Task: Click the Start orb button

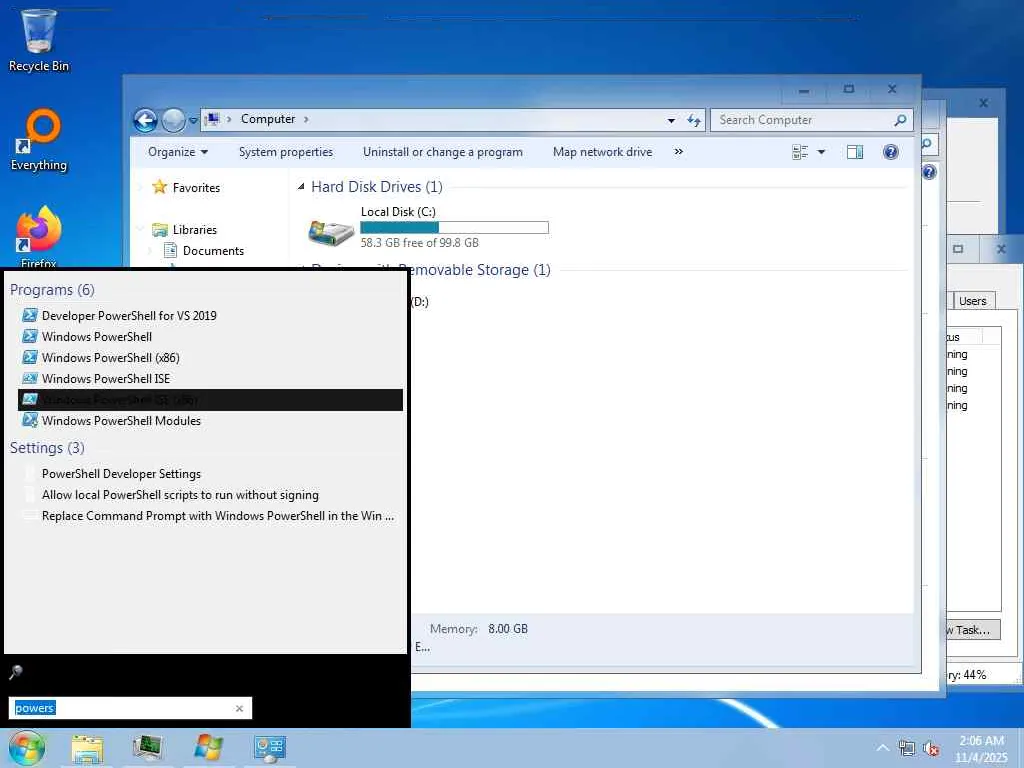Action: coord(27,748)
